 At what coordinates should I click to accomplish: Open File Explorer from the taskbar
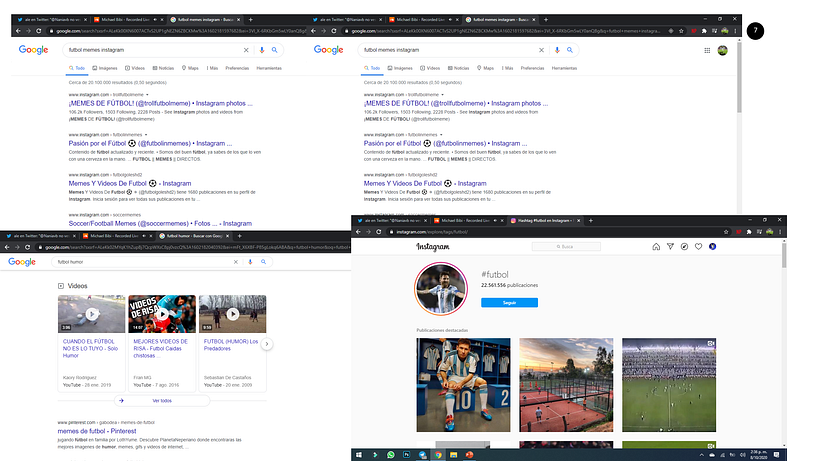pyautogui.click(x=453, y=455)
